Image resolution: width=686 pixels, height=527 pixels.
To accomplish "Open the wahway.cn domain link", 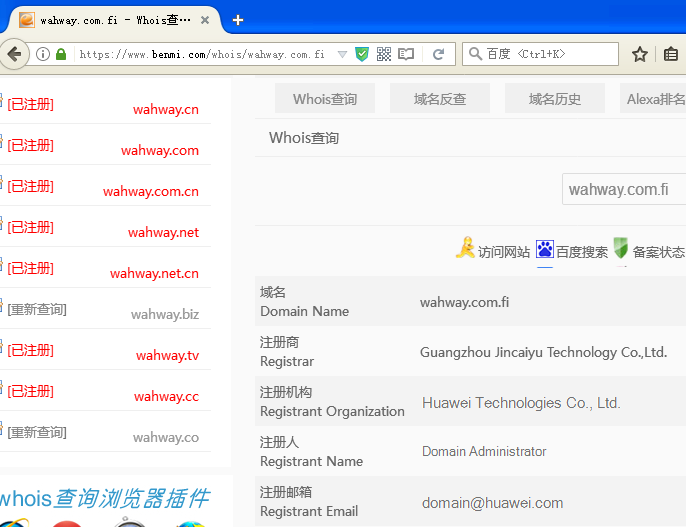I will point(166,109).
